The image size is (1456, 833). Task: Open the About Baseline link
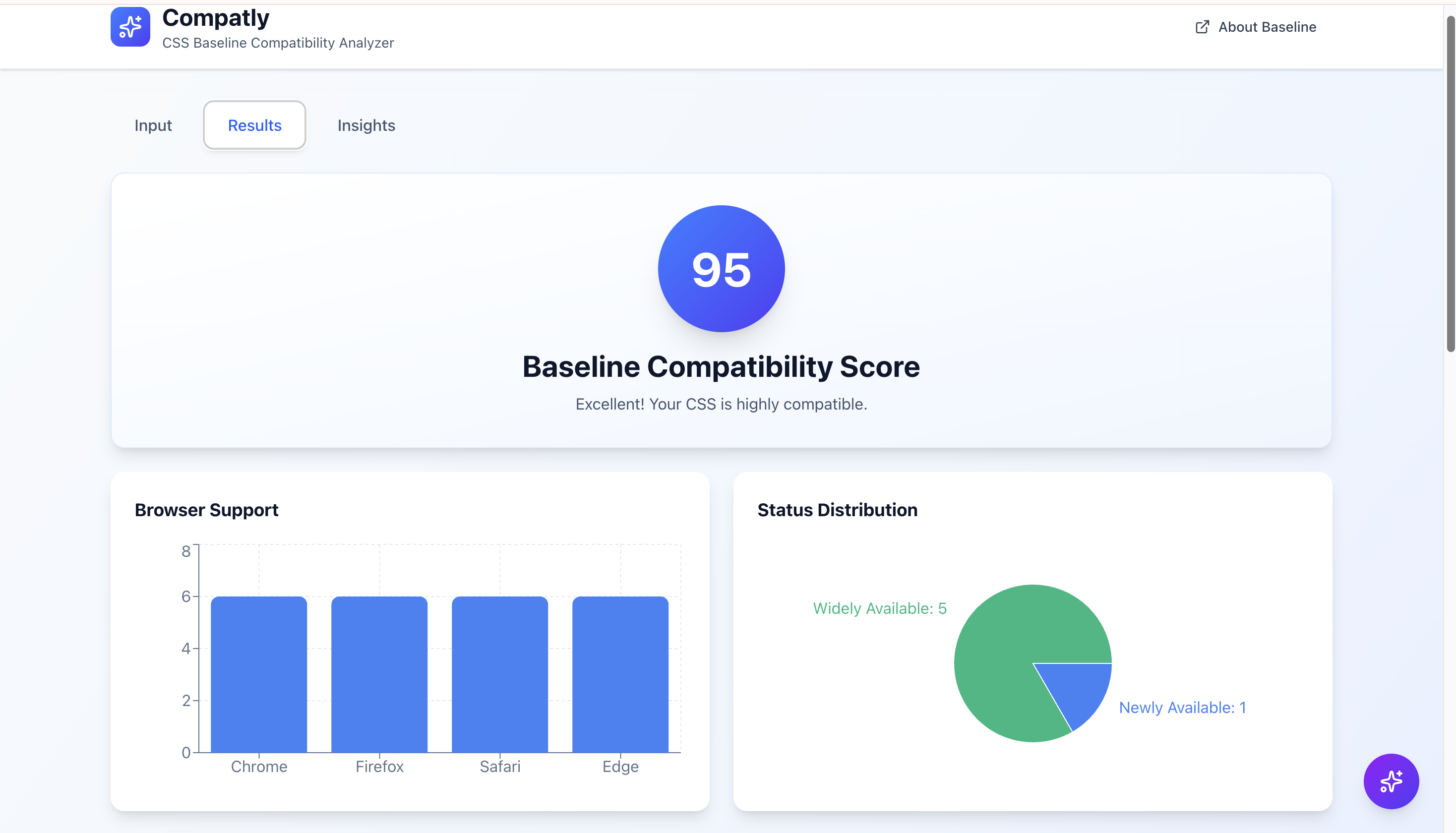coord(1267,27)
